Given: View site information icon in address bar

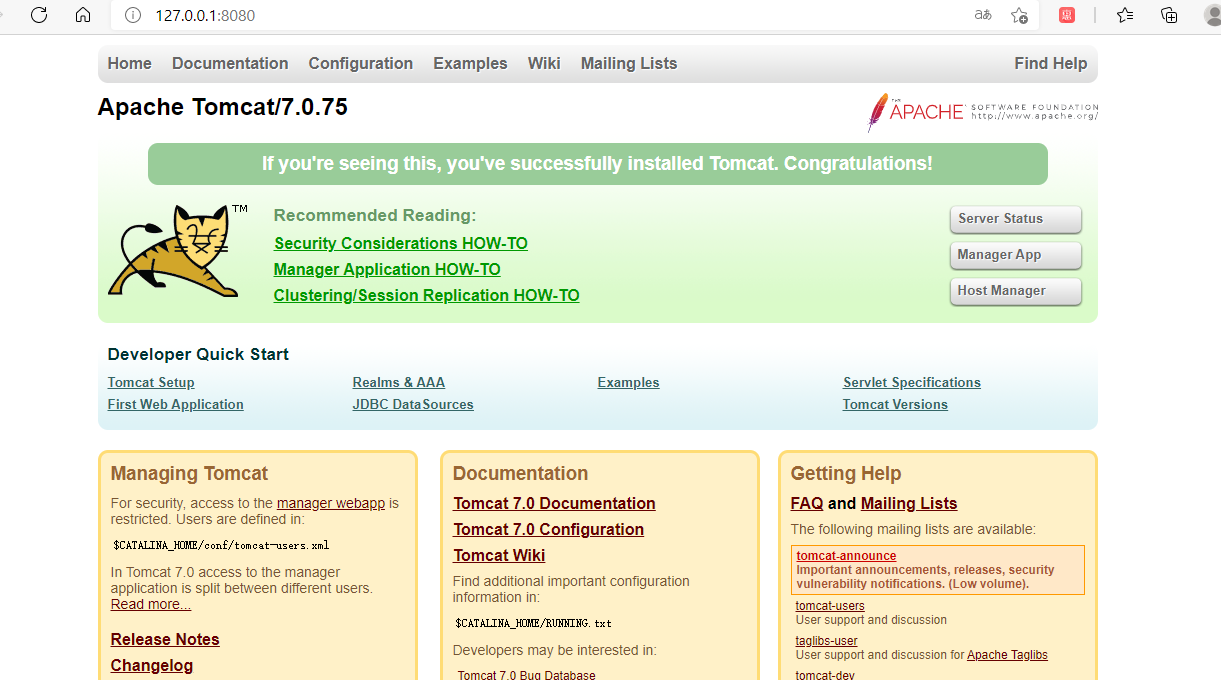Looking at the screenshot, I should click(x=132, y=15).
